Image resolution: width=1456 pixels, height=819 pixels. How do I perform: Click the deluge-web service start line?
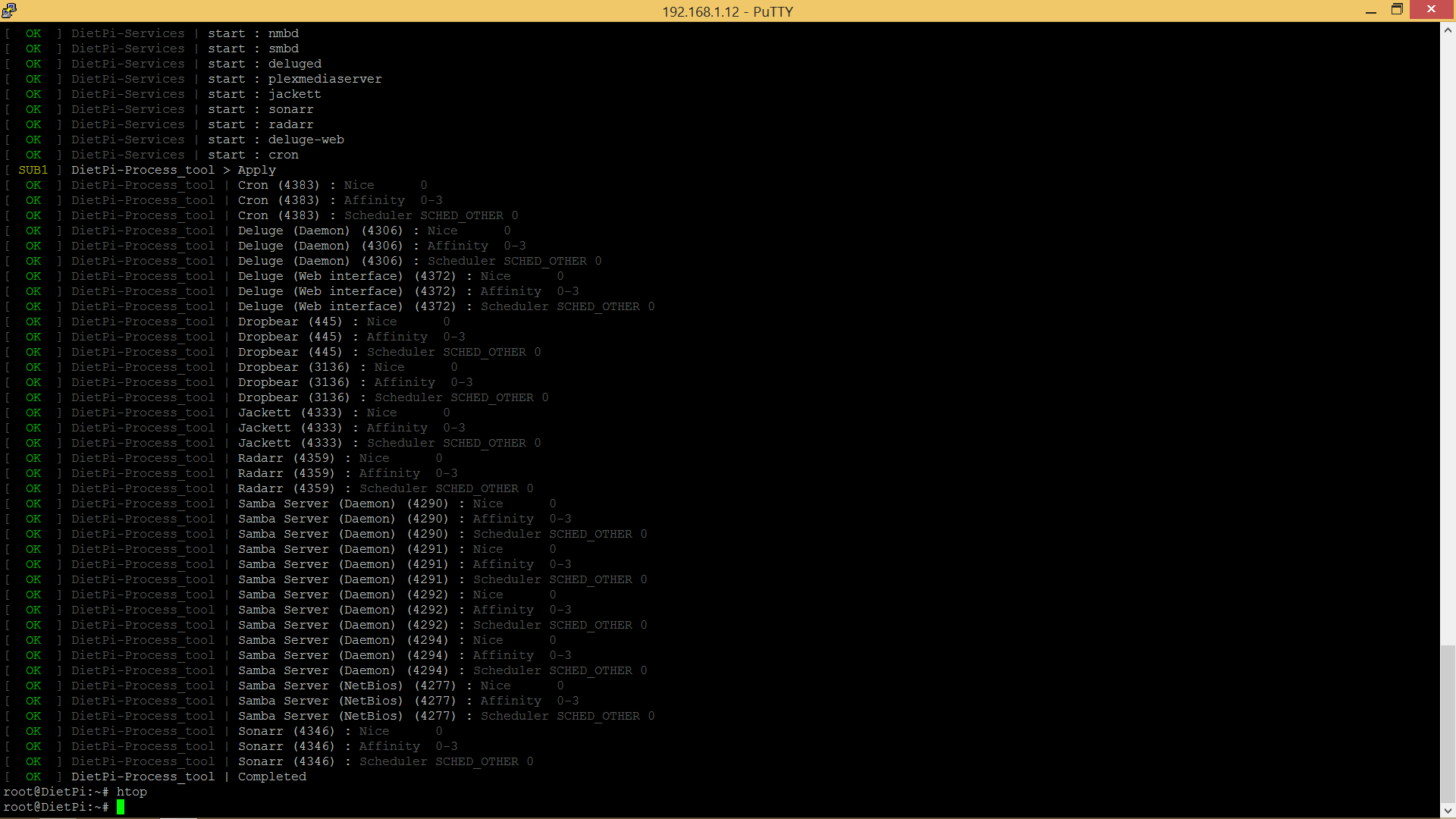[306, 140]
